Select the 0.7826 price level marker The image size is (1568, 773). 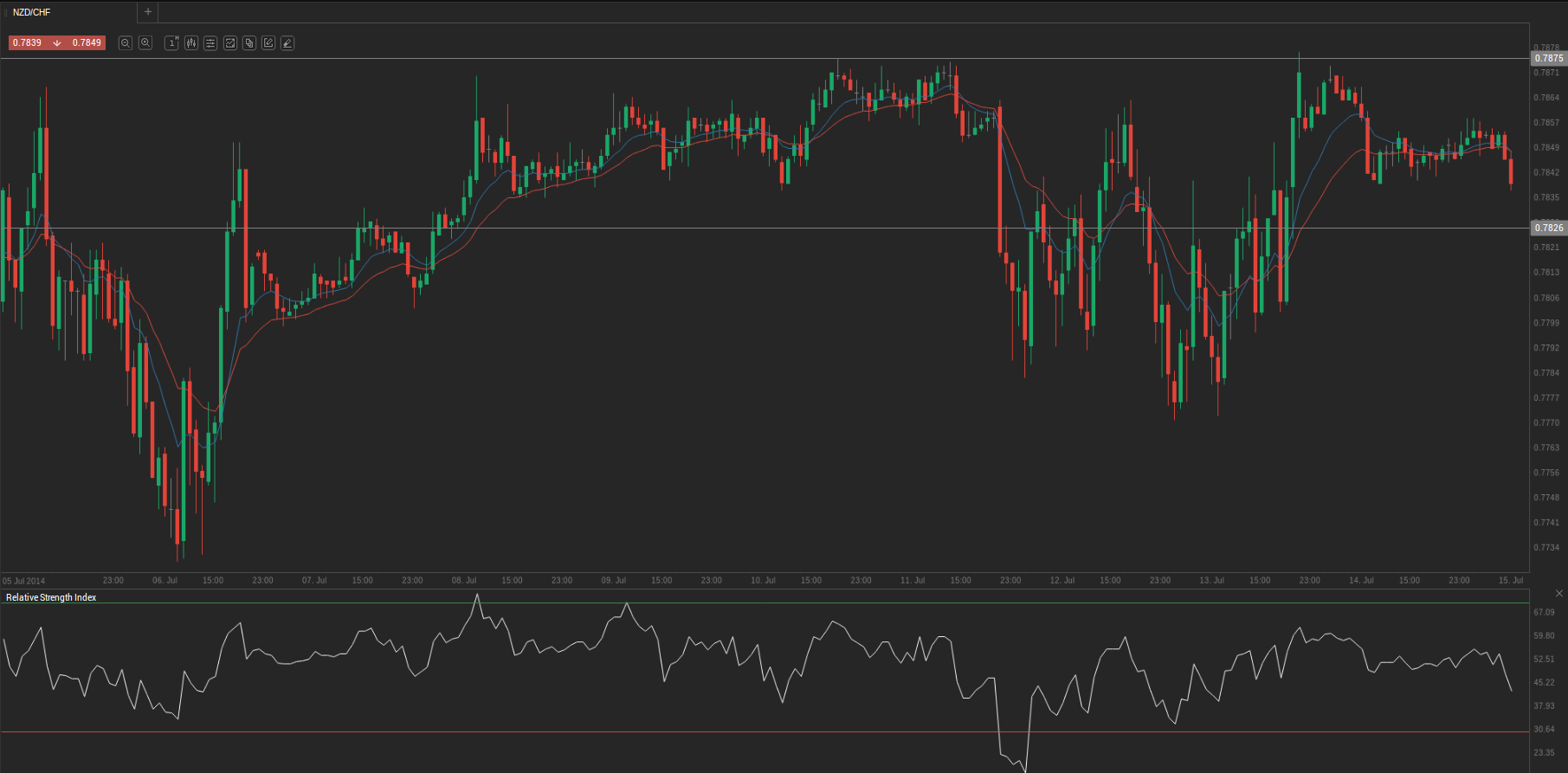tap(1548, 229)
